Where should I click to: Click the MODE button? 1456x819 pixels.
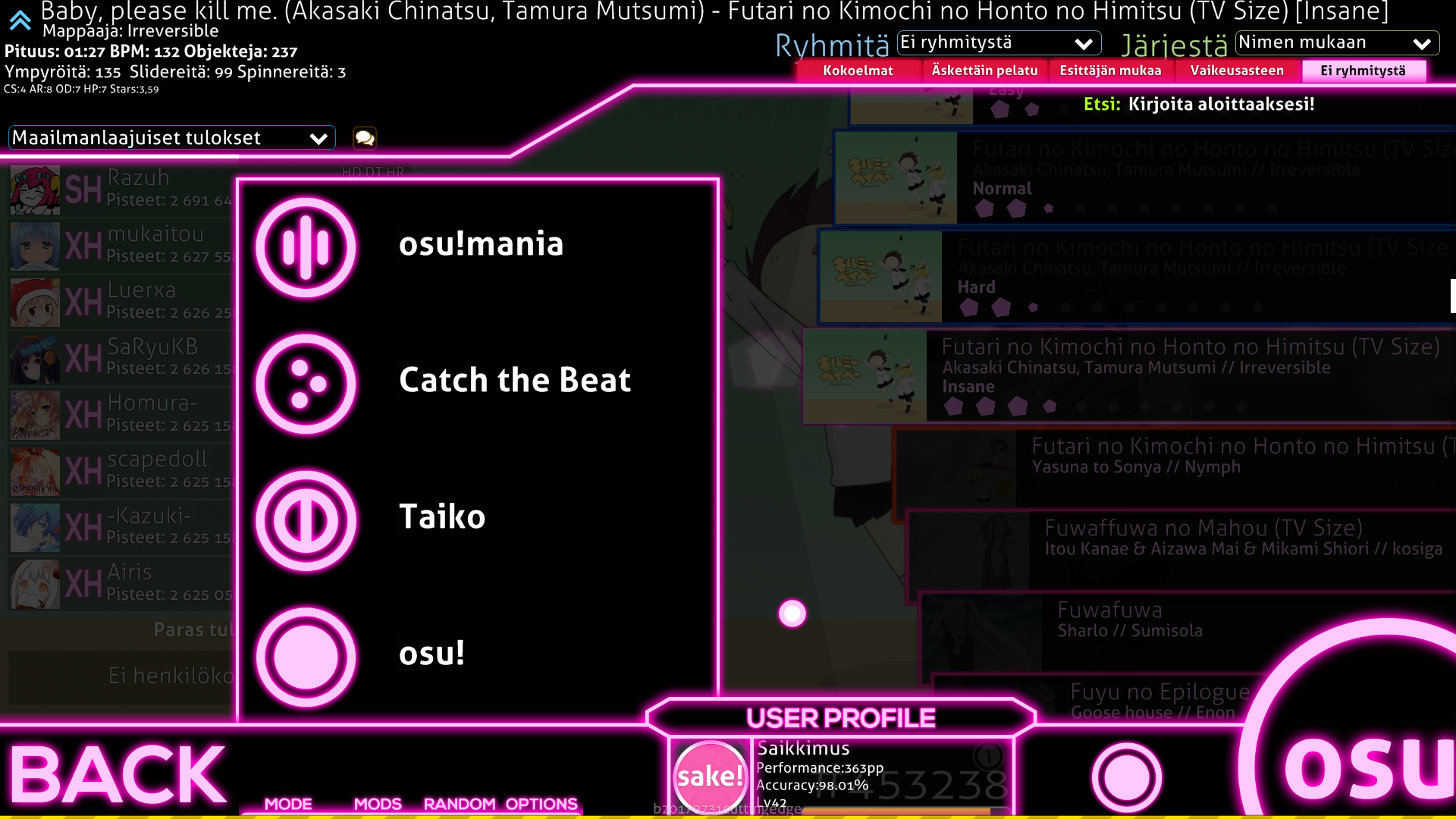288,804
